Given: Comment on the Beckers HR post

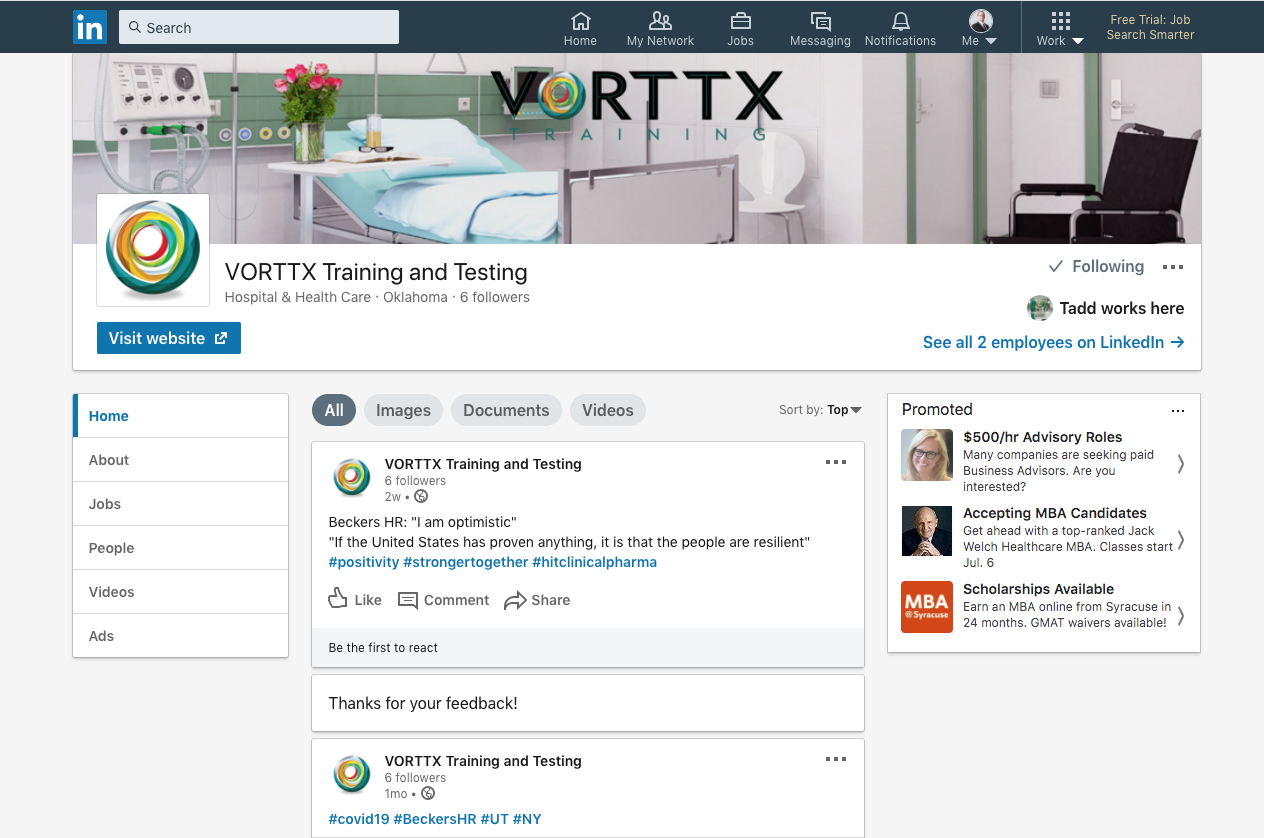Looking at the screenshot, I should (443, 600).
